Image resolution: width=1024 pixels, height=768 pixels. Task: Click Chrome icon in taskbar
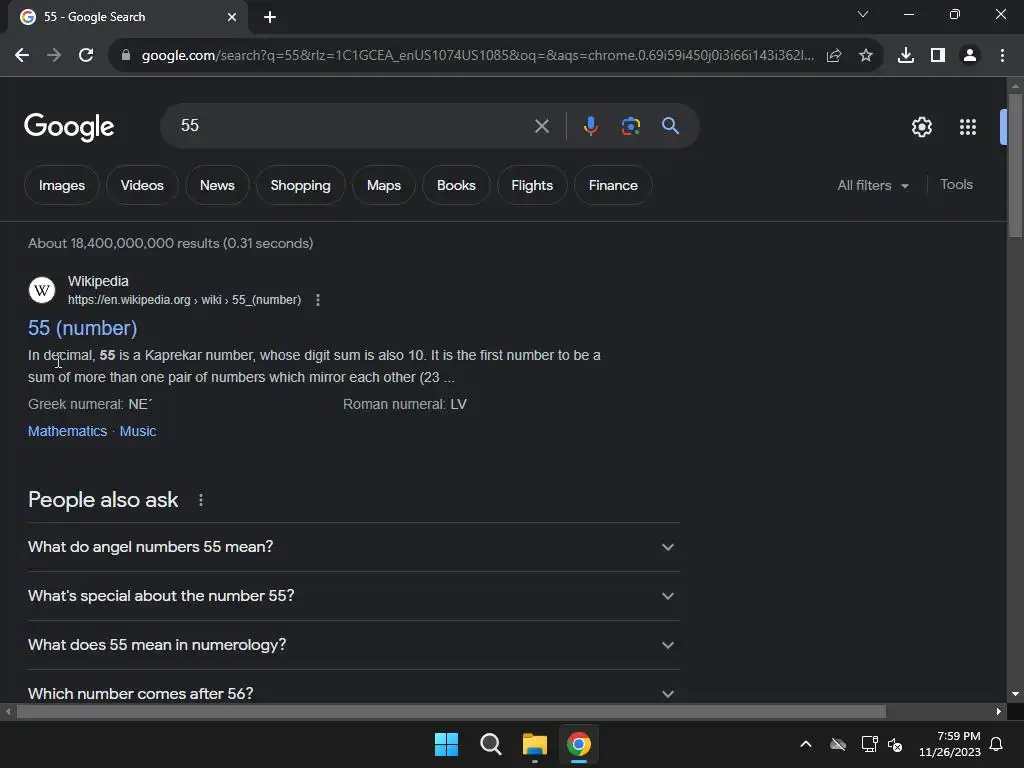(579, 744)
